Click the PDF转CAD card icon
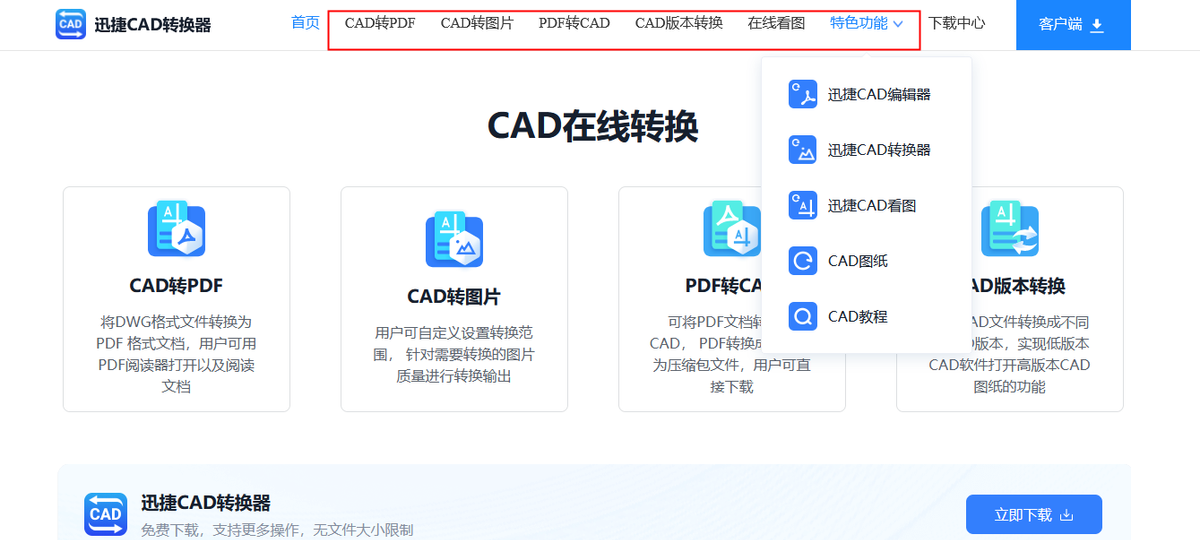1200x540 pixels. pos(732,228)
